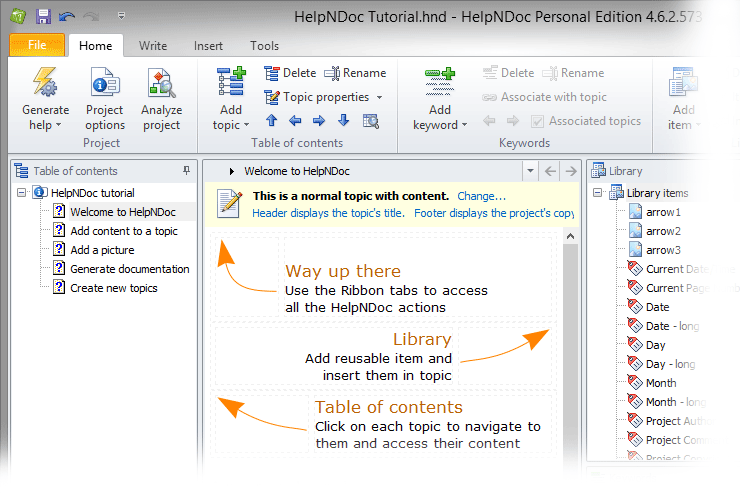Select the Month library variable
740x500 pixels.
661,383
